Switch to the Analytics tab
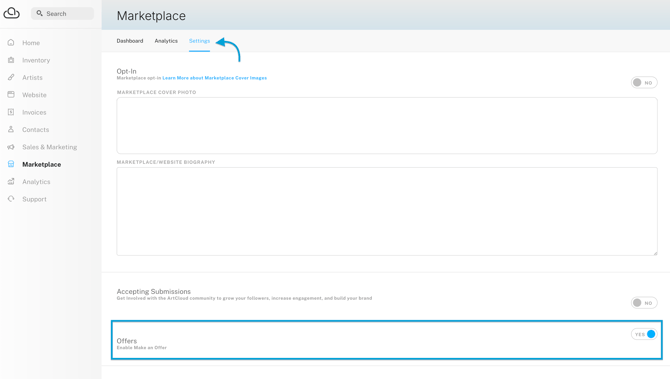670x379 pixels. [166, 41]
